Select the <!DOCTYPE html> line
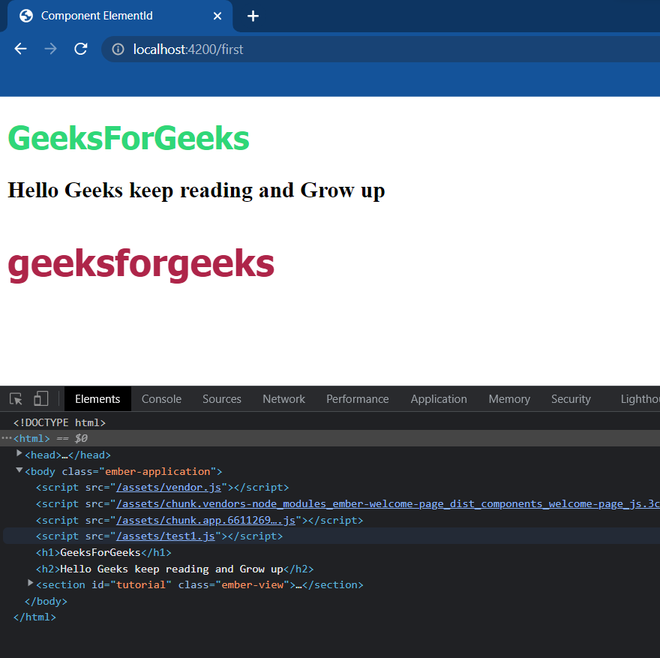660x658 pixels. click(x=59, y=422)
